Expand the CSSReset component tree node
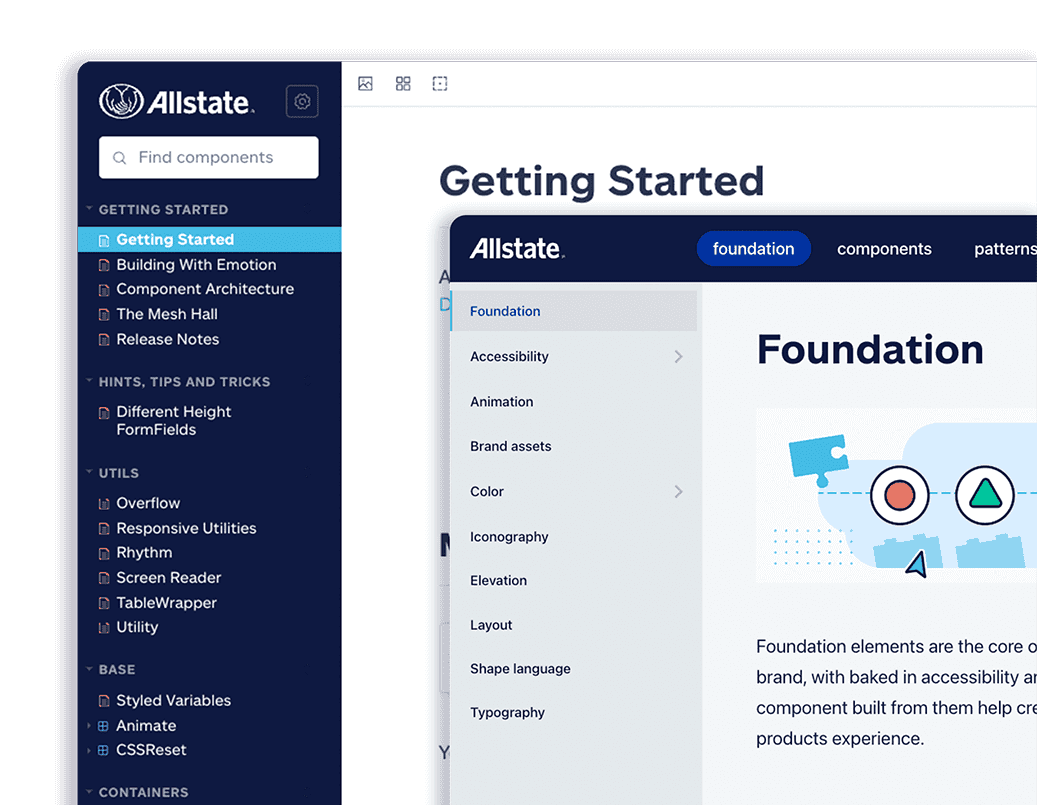1037x805 pixels. (x=89, y=750)
